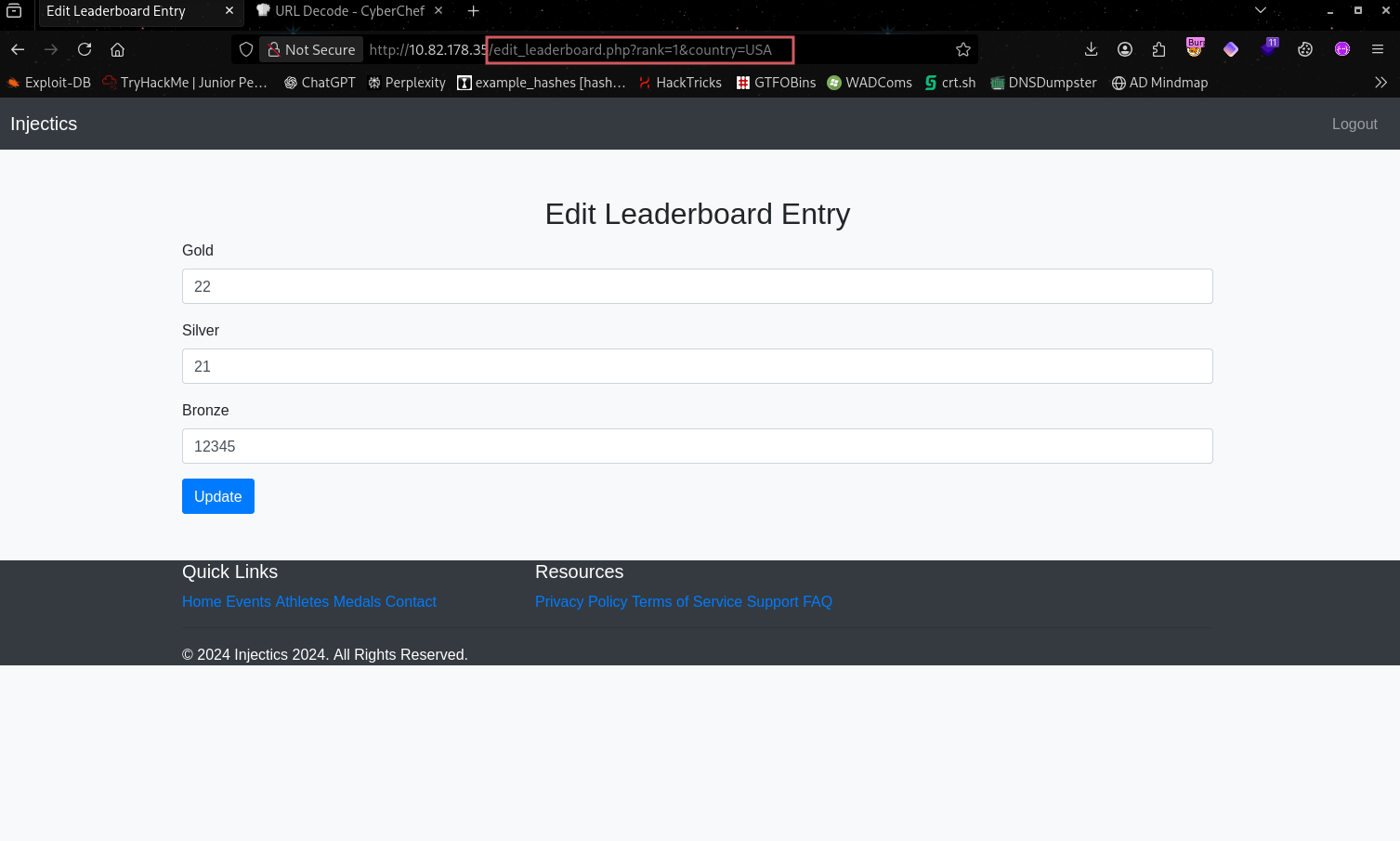Open the HackTricks bookmark
The height and width of the screenshot is (841, 1400).
(680, 83)
